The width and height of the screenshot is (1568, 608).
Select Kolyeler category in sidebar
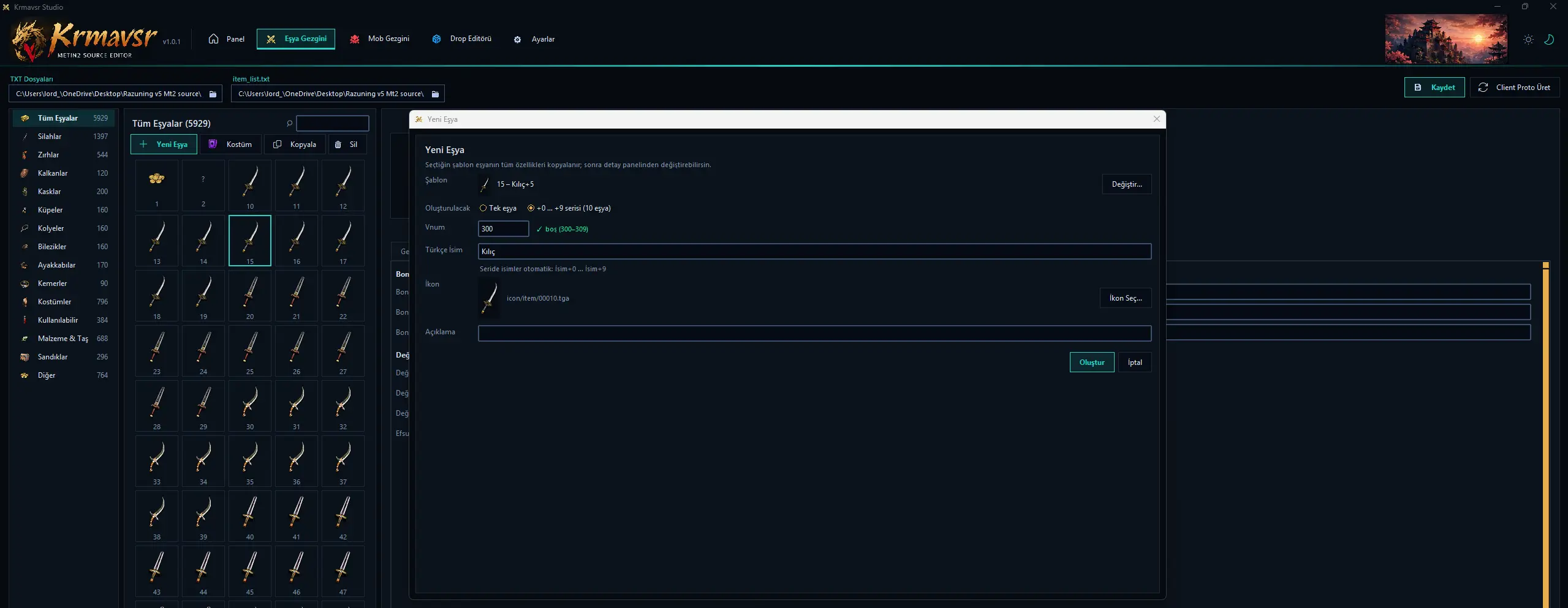[64, 228]
